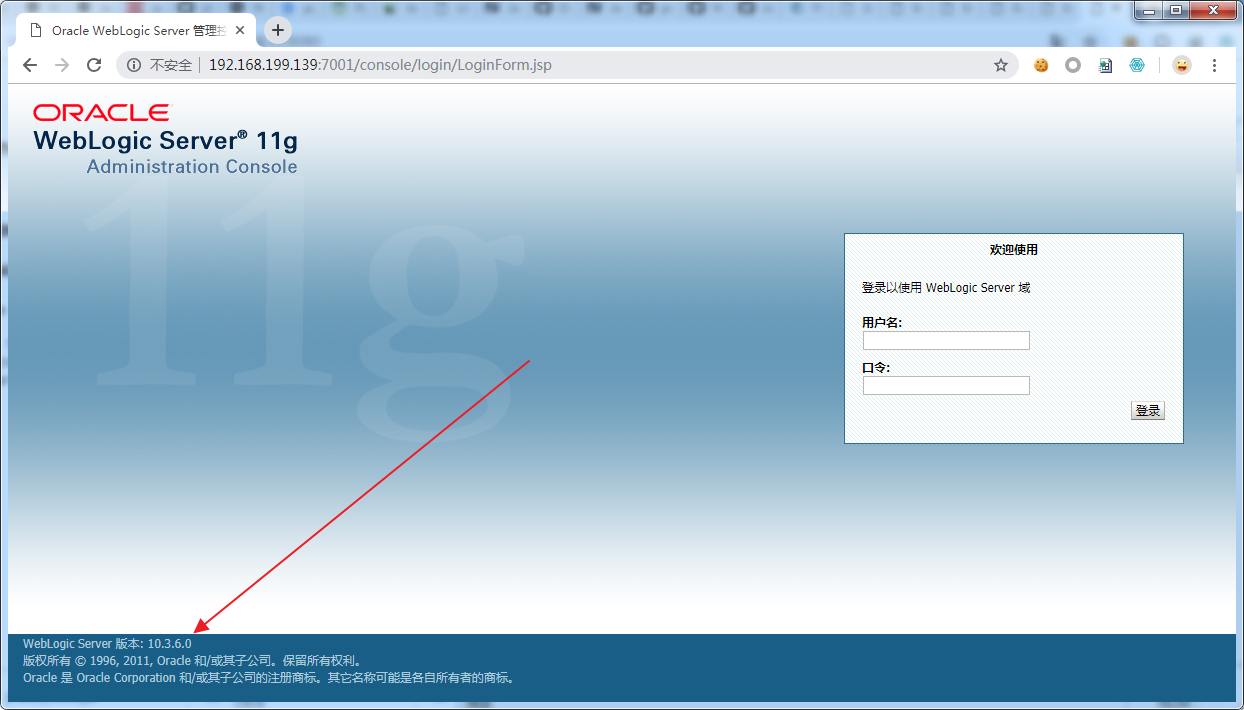Image resolution: width=1244 pixels, height=710 pixels.
Task: Select the Oracle WebLogic Server 管理 tab
Action: [x=138, y=30]
